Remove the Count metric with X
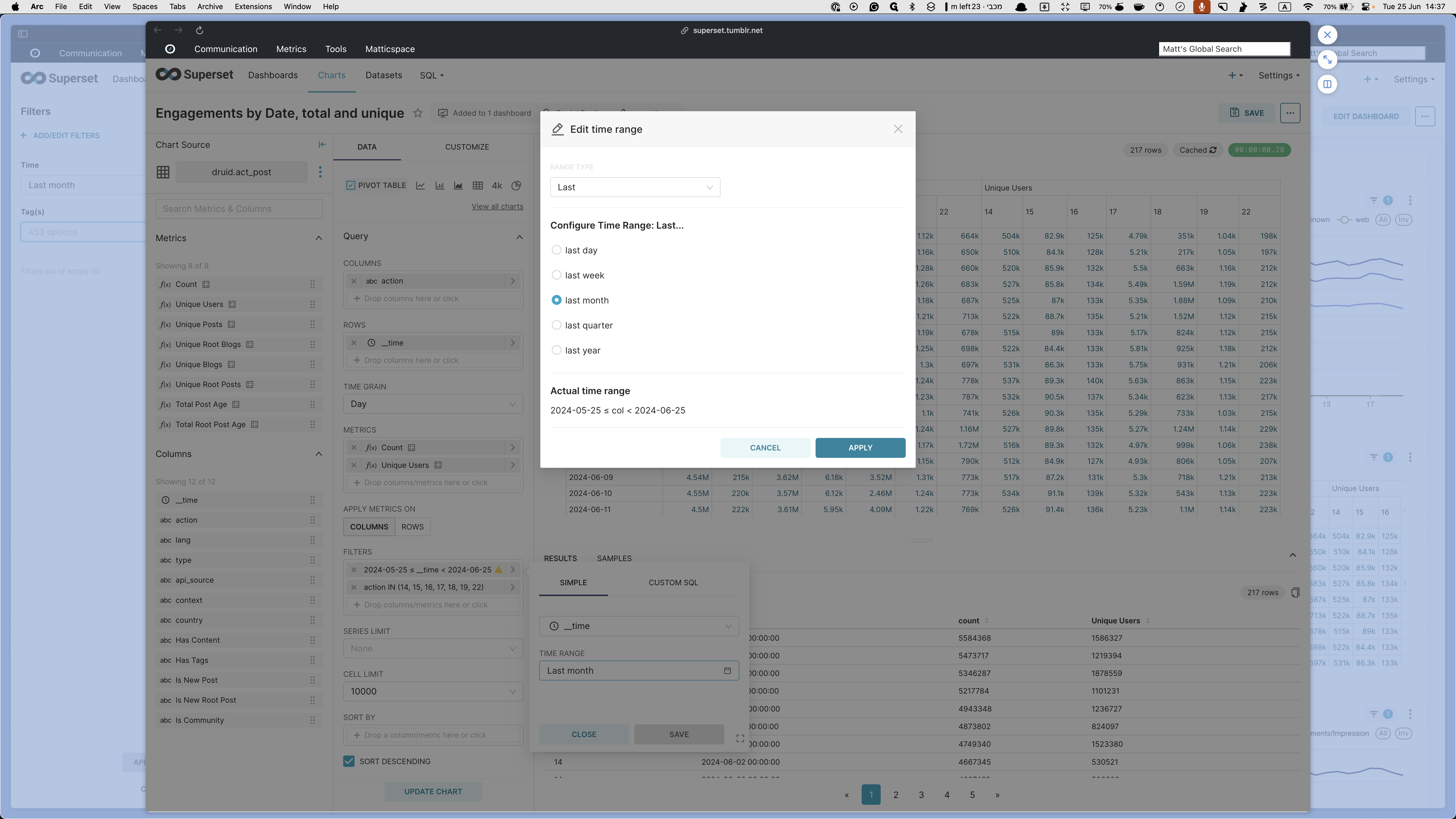Image resolution: width=1456 pixels, height=819 pixels. [354, 448]
